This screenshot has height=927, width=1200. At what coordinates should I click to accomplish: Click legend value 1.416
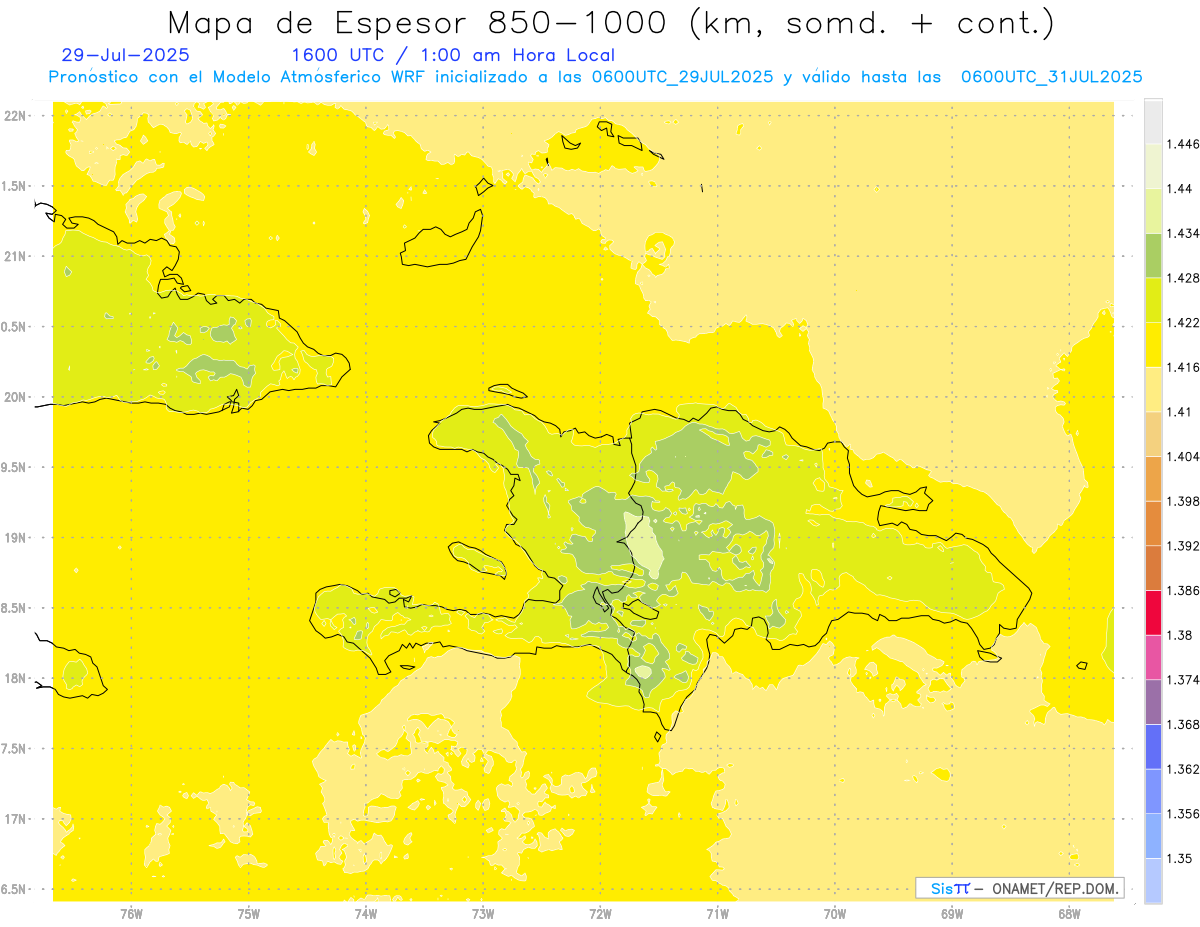click(x=1183, y=367)
